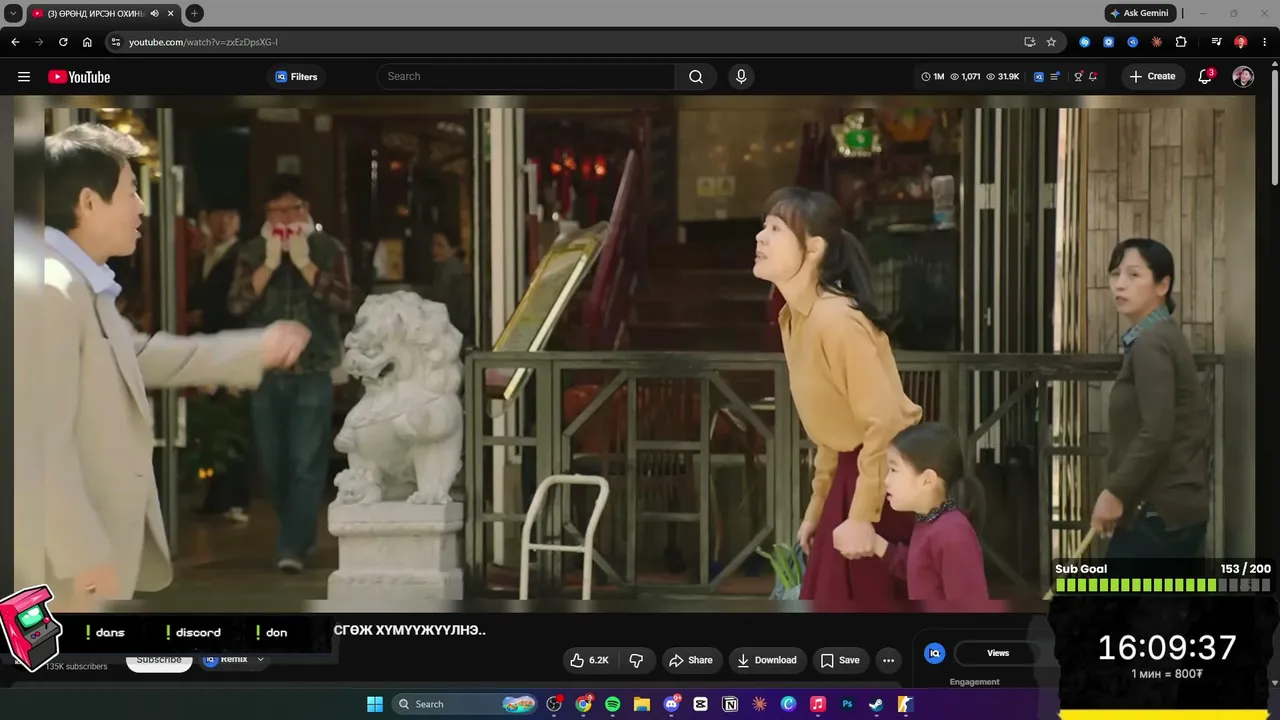Open a new browser tab
Screen dimensions: 1280x720
click(194, 13)
